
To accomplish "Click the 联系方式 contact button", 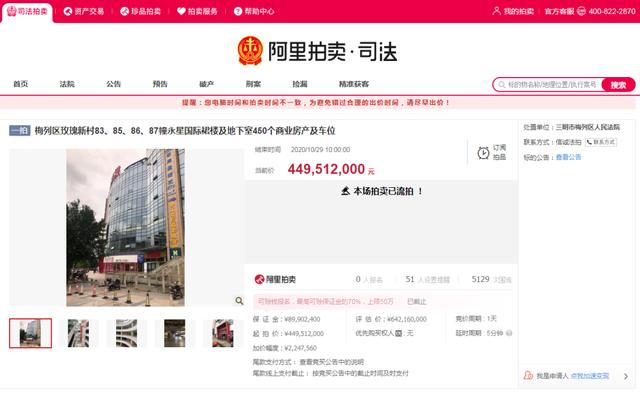I will pos(601,142).
